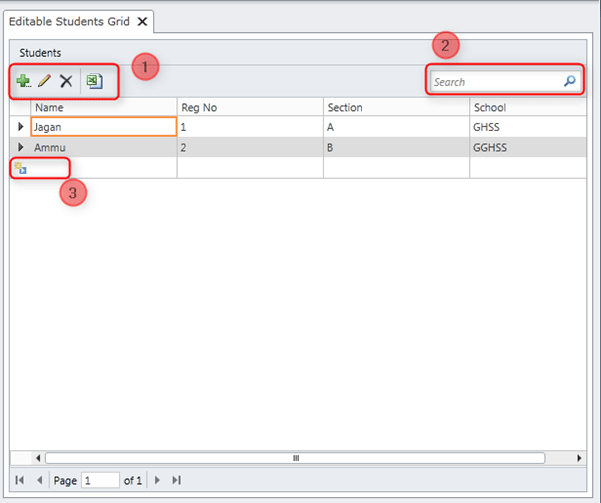Click Reg No cell of Jagan row
601x503 pixels.
coord(250,127)
